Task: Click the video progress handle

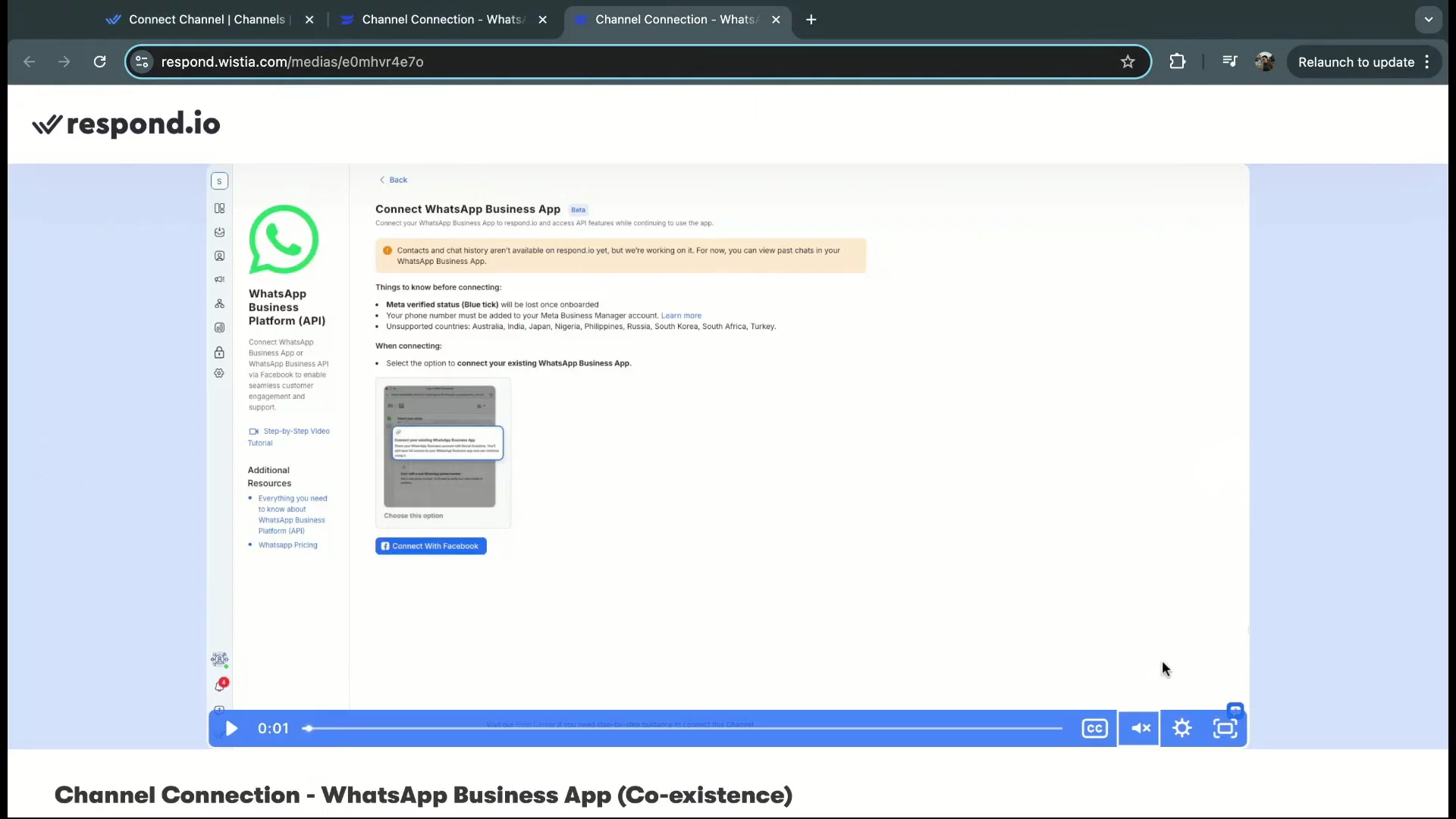Action: pyautogui.click(x=307, y=729)
